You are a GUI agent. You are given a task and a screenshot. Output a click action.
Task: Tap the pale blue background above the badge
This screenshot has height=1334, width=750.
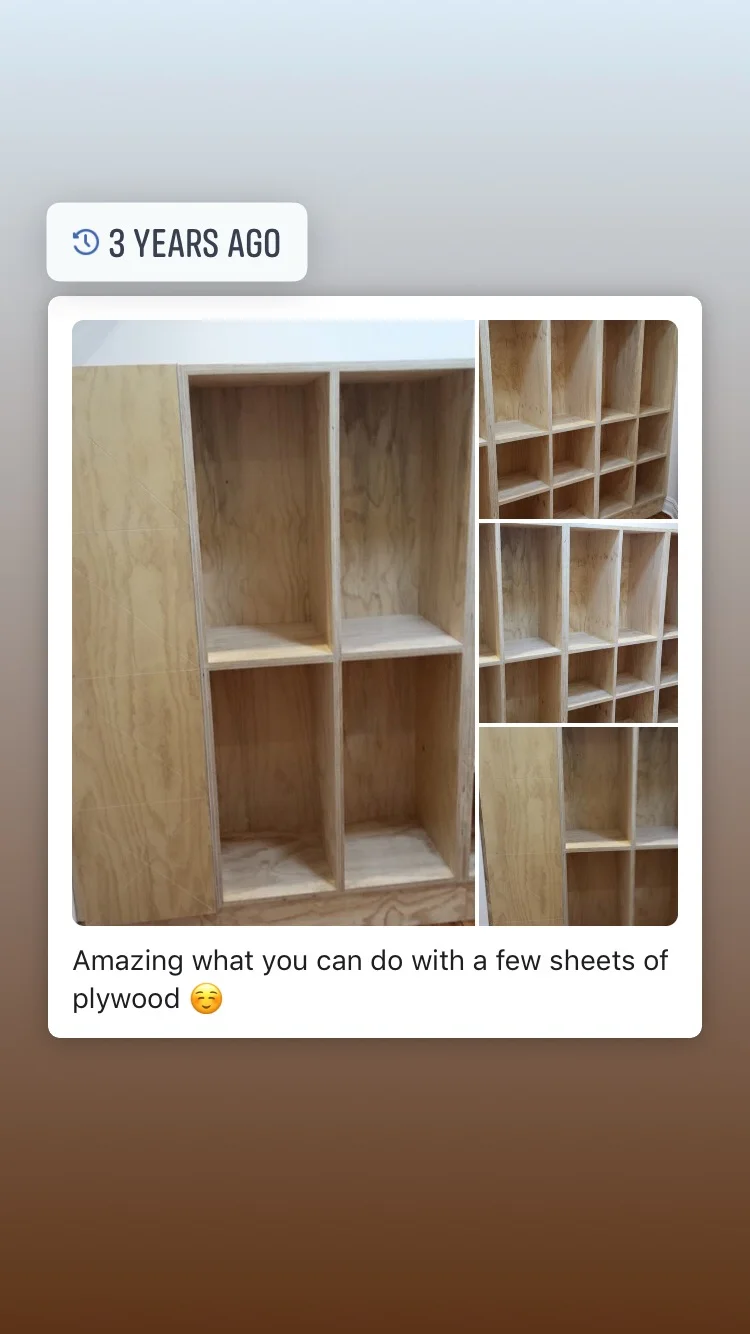tap(375, 100)
